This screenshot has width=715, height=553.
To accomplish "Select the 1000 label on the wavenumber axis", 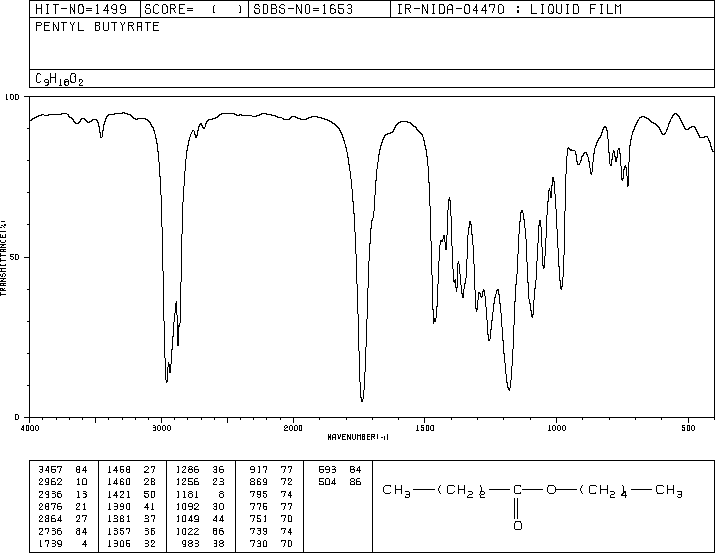I will [x=556, y=428].
